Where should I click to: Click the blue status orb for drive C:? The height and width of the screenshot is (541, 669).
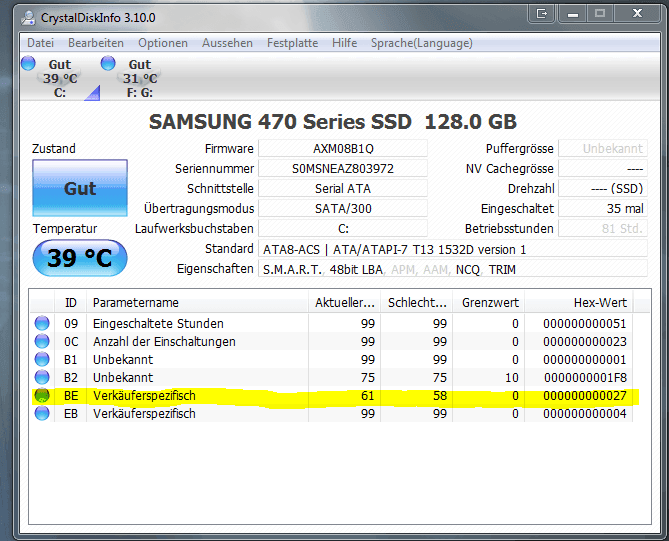28,63
